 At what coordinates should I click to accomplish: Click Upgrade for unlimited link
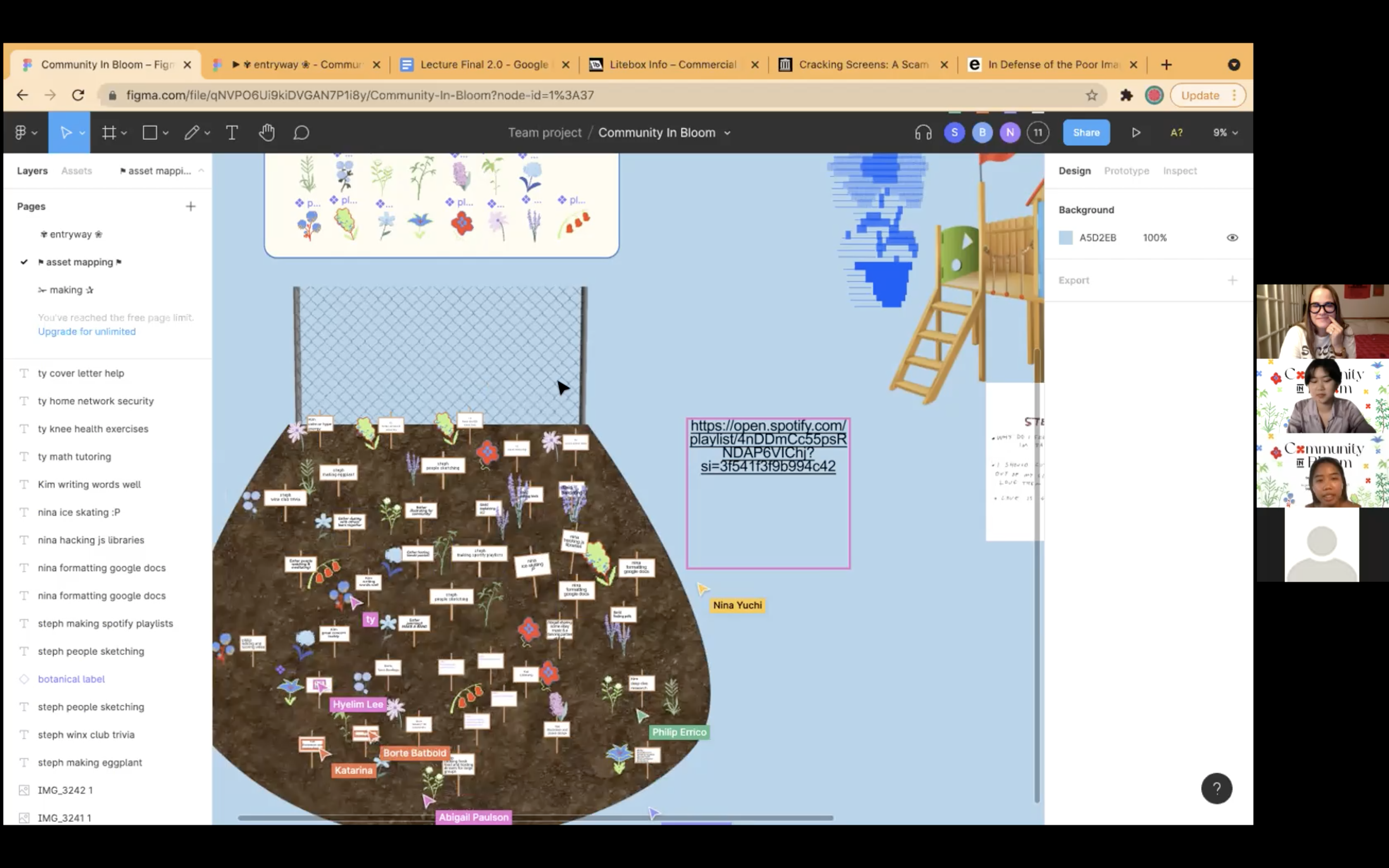point(87,331)
